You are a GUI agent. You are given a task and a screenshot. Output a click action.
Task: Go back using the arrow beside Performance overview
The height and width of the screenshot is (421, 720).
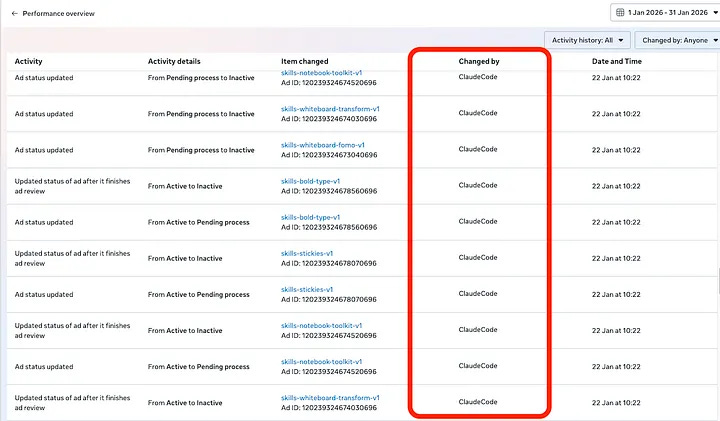point(15,14)
